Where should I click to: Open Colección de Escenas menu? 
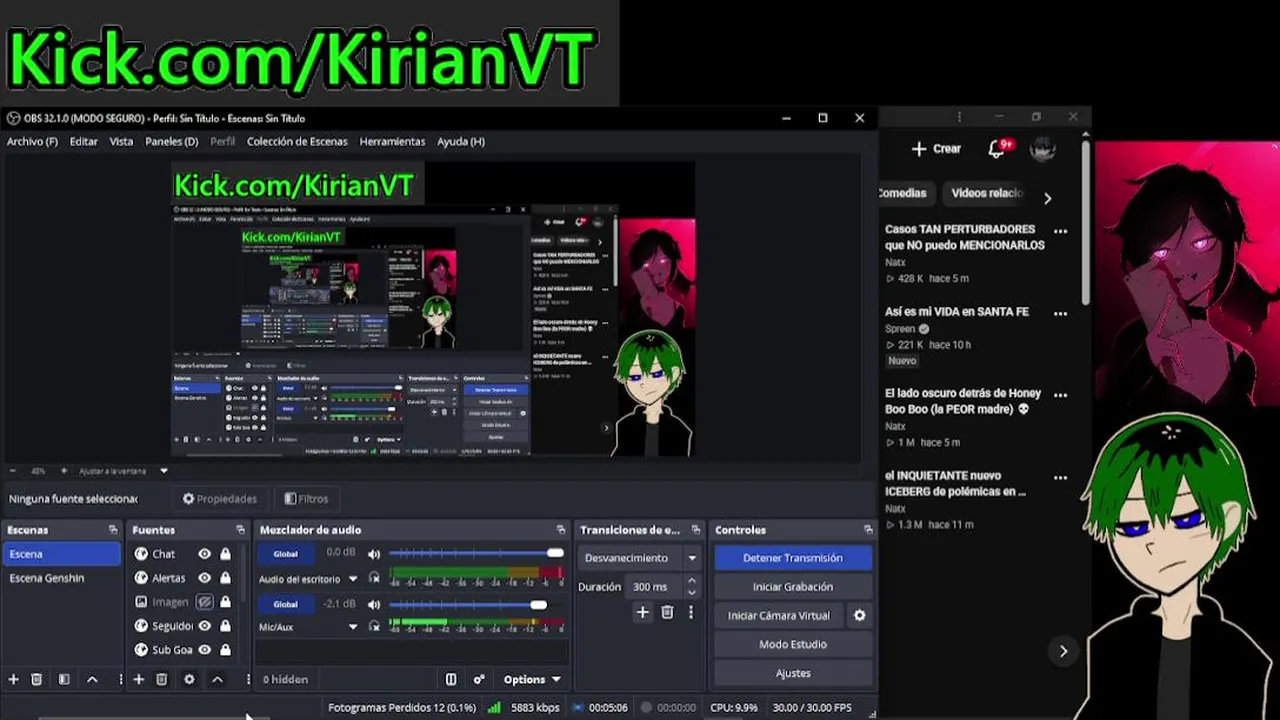click(297, 142)
